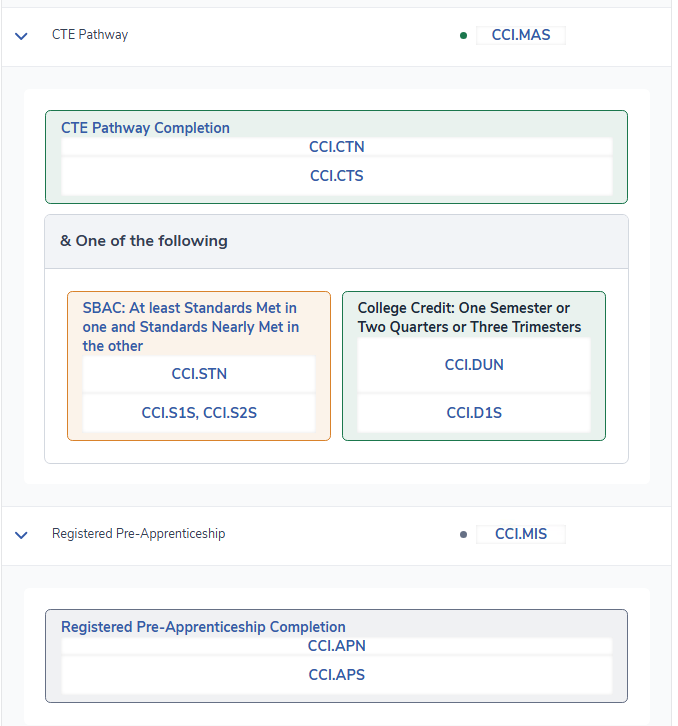This screenshot has width=678, height=726.
Task: Open the CCI.APS indicator link
Action: pyautogui.click(x=336, y=675)
